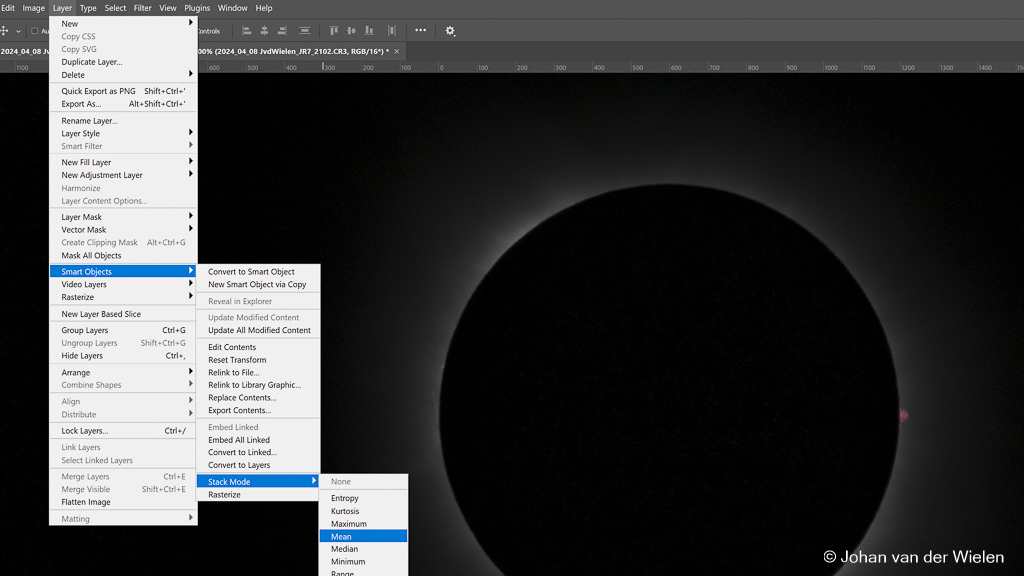The width and height of the screenshot is (1024, 576).
Task: Select Median stack mode
Action: pyautogui.click(x=363, y=549)
